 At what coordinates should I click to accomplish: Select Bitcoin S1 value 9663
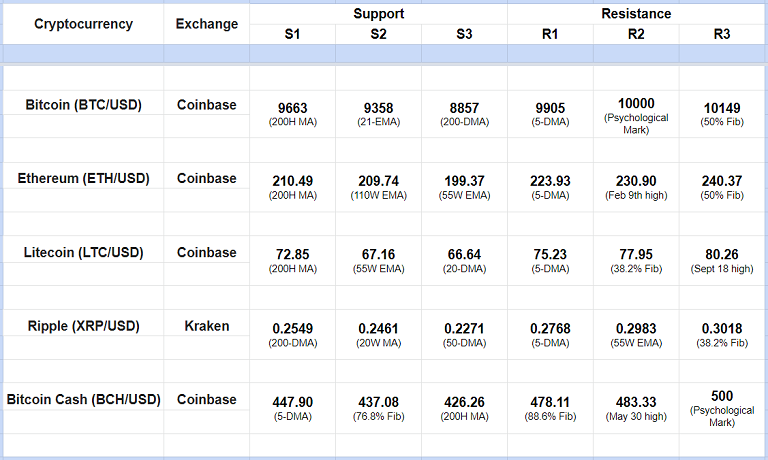(292, 107)
